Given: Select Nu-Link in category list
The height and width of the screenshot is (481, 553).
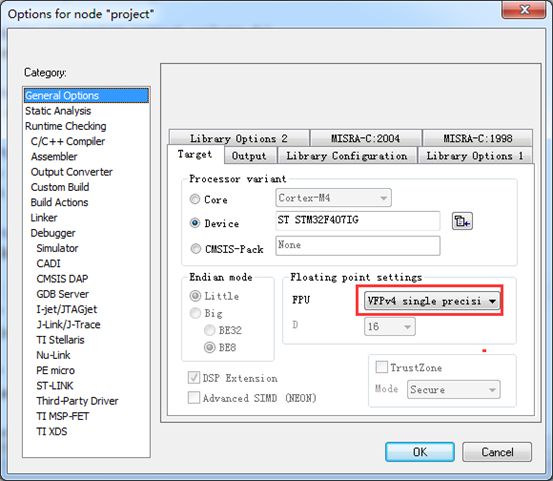Looking at the screenshot, I should (x=53, y=355).
